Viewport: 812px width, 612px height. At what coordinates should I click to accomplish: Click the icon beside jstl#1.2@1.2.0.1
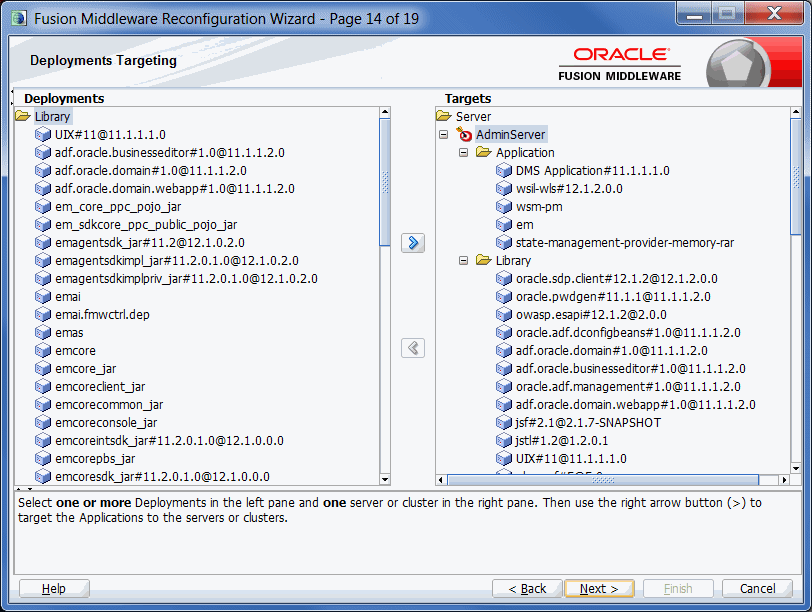[x=503, y=440]
